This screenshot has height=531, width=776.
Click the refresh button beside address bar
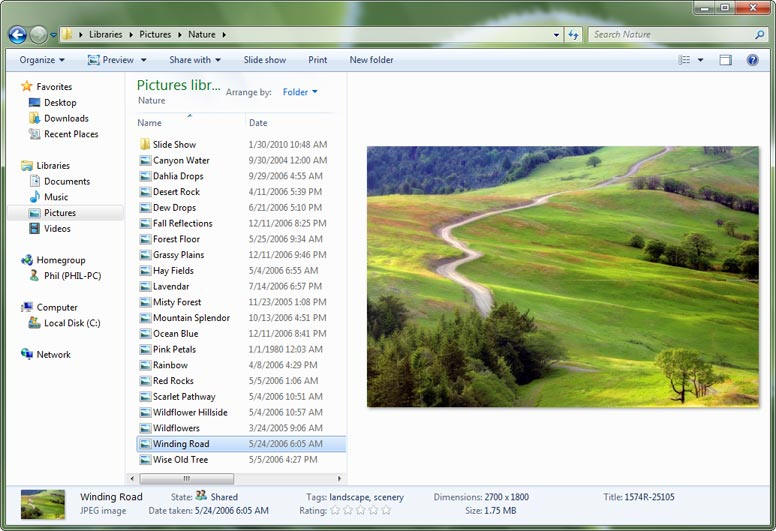573,35
